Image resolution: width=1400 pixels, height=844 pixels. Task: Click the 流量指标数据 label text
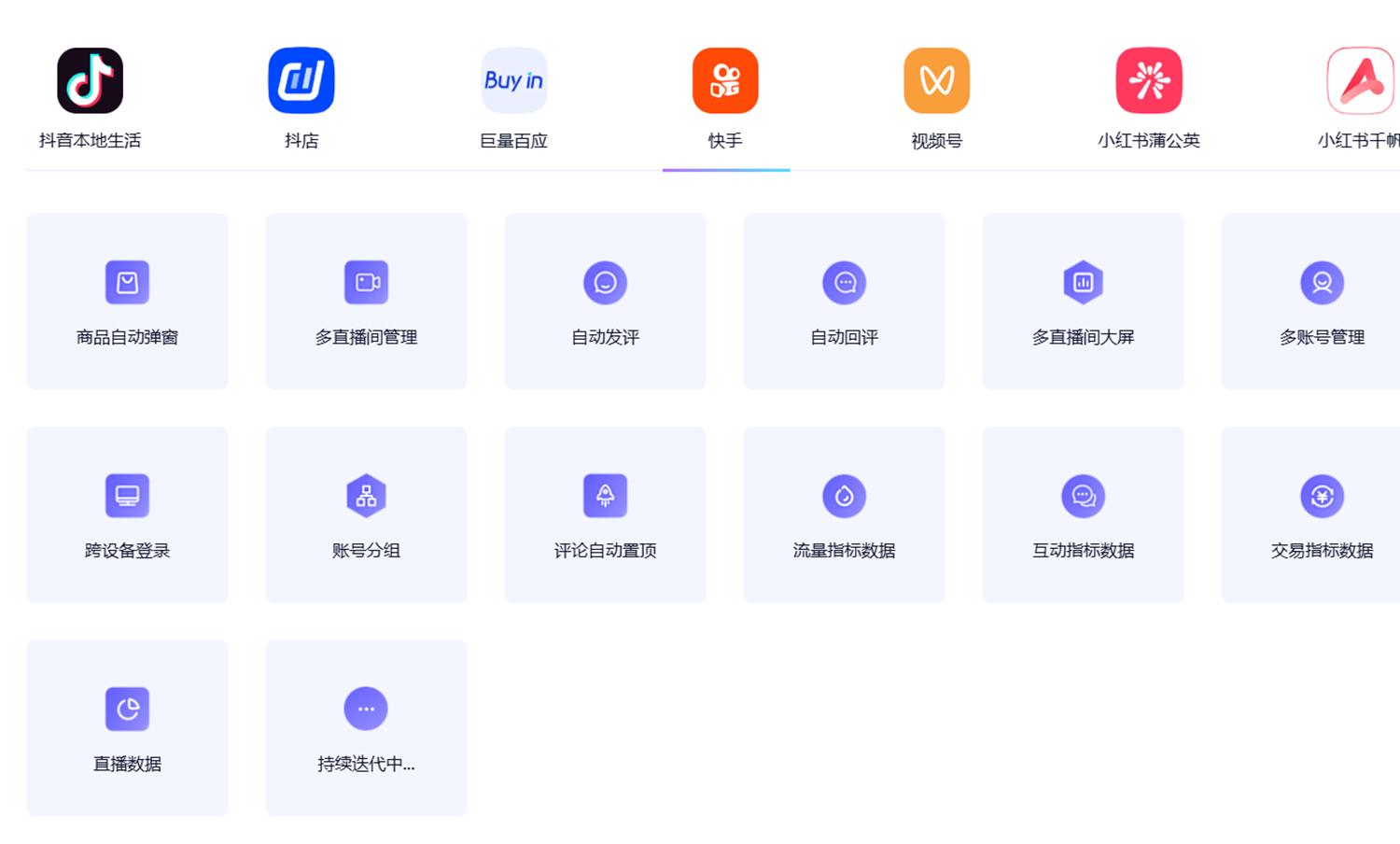point(844,551)
